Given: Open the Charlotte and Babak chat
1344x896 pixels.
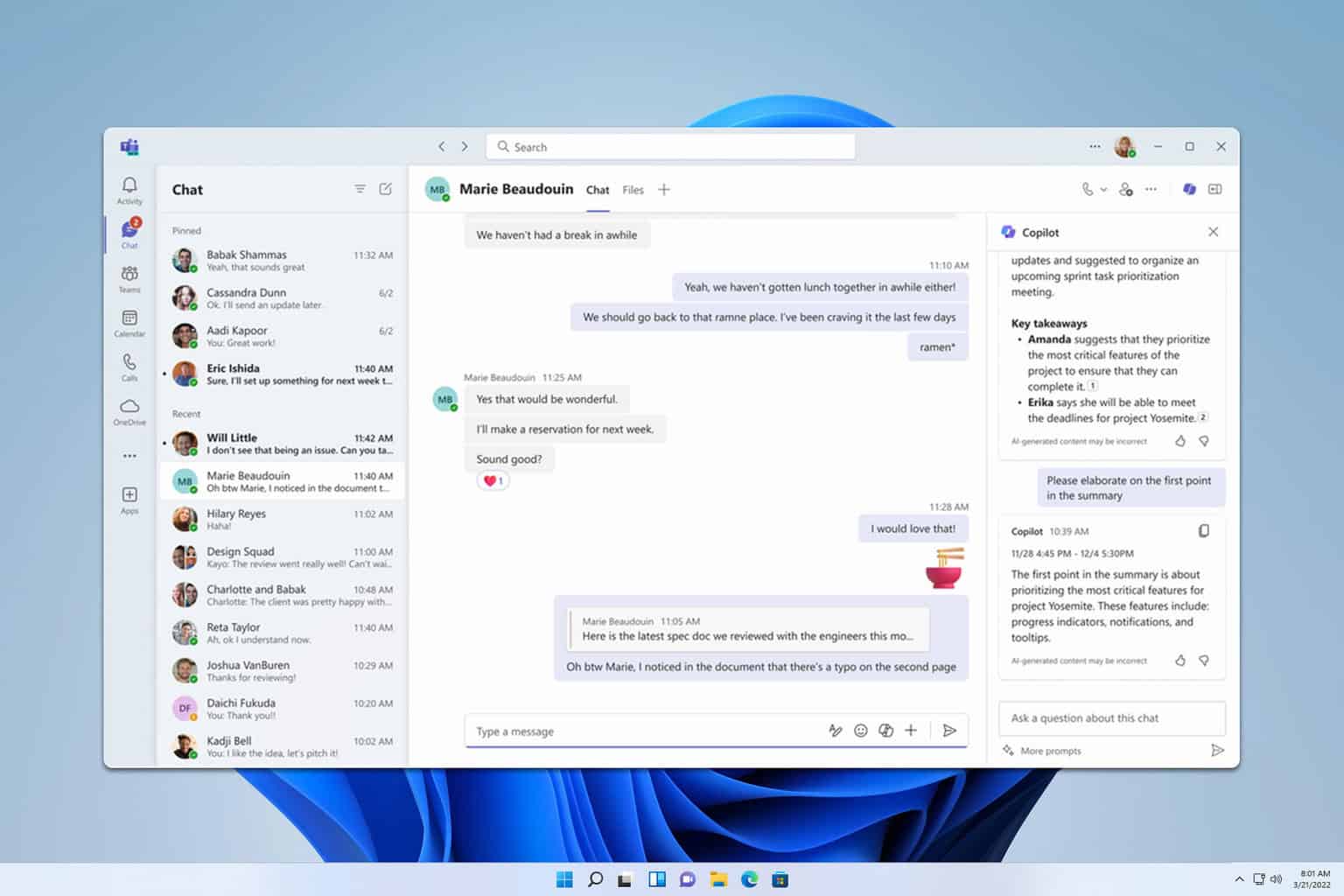Looking at the screenshot, I should 282,595.
